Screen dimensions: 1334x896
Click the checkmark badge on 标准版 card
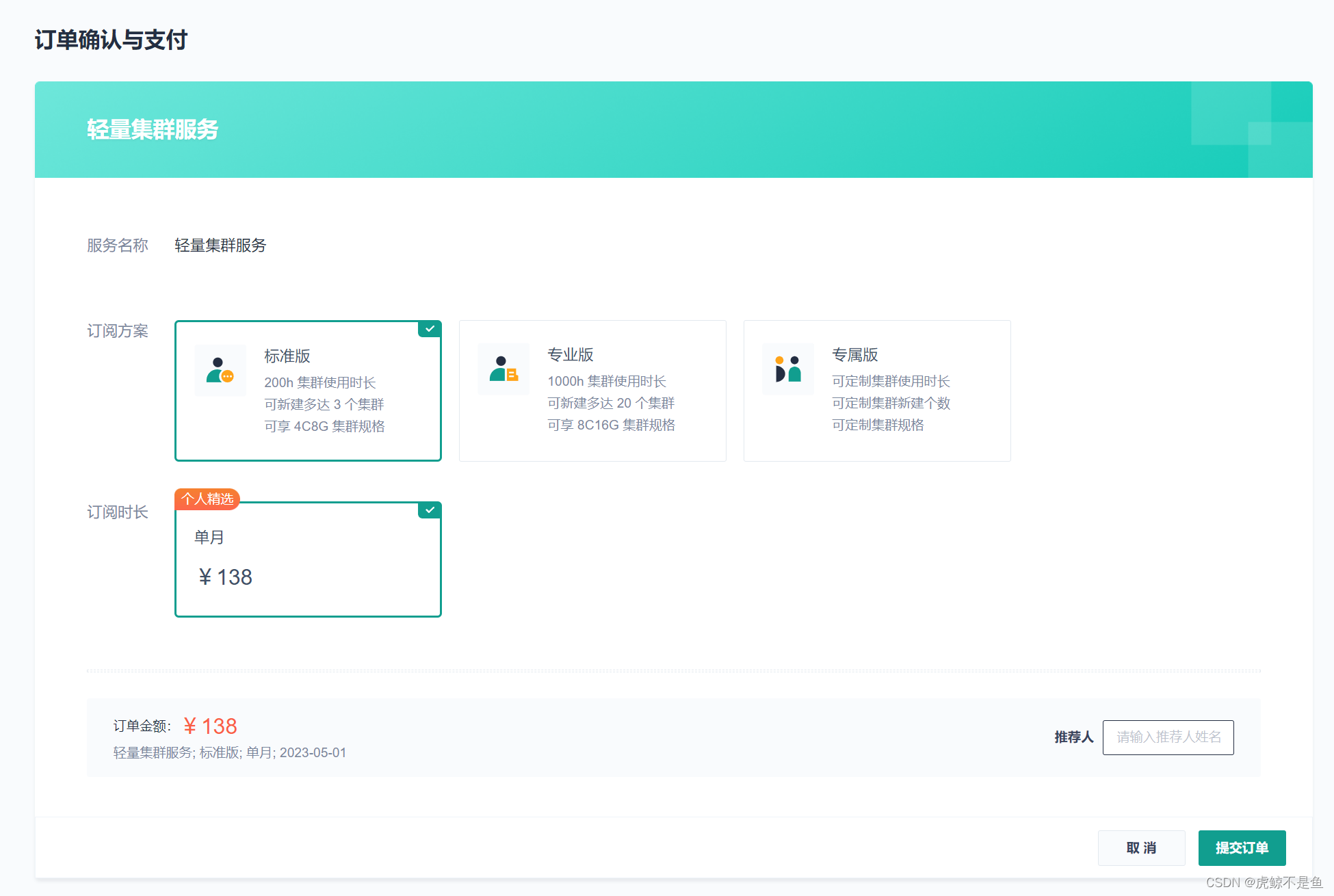tap(430, 329)
